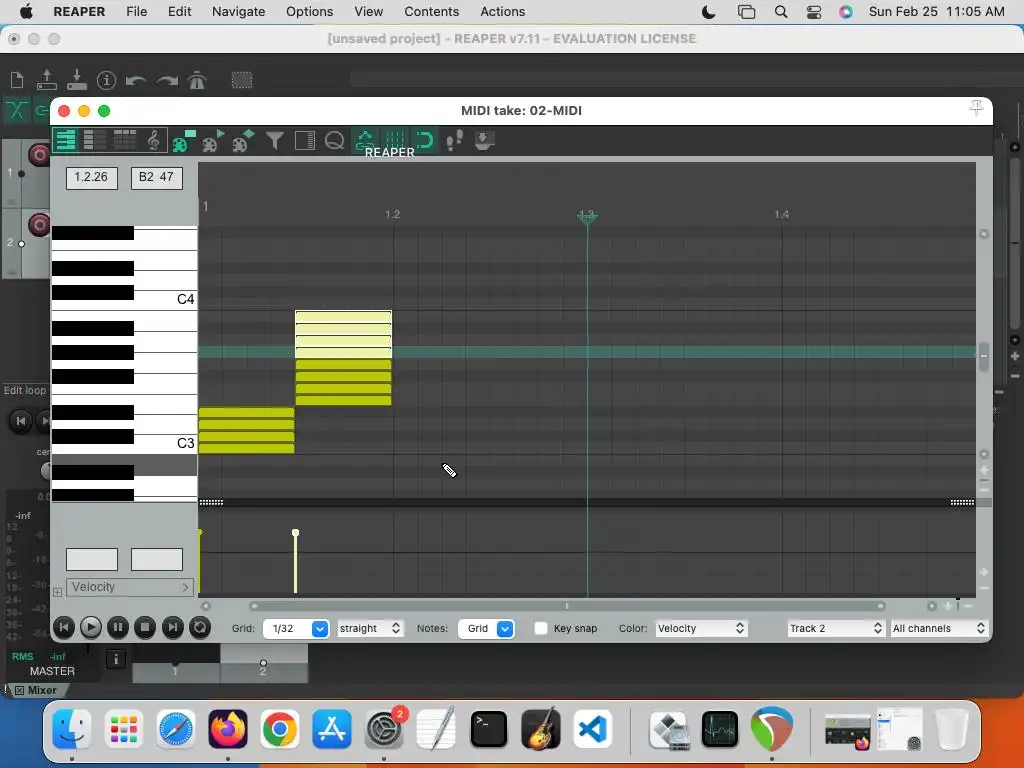Select triangle note style palette icon
This screenshot has height=768, width=1024.
click(x=213, y=140)
